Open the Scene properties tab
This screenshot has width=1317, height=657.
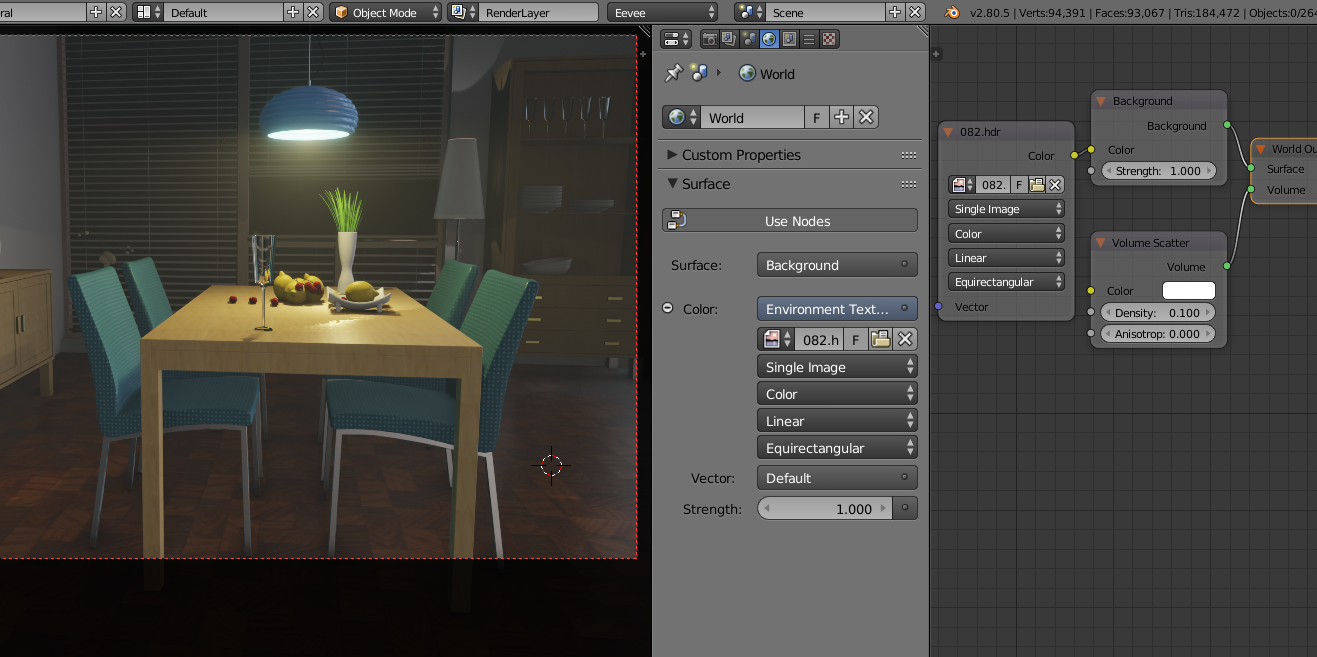tap(749, 39)
